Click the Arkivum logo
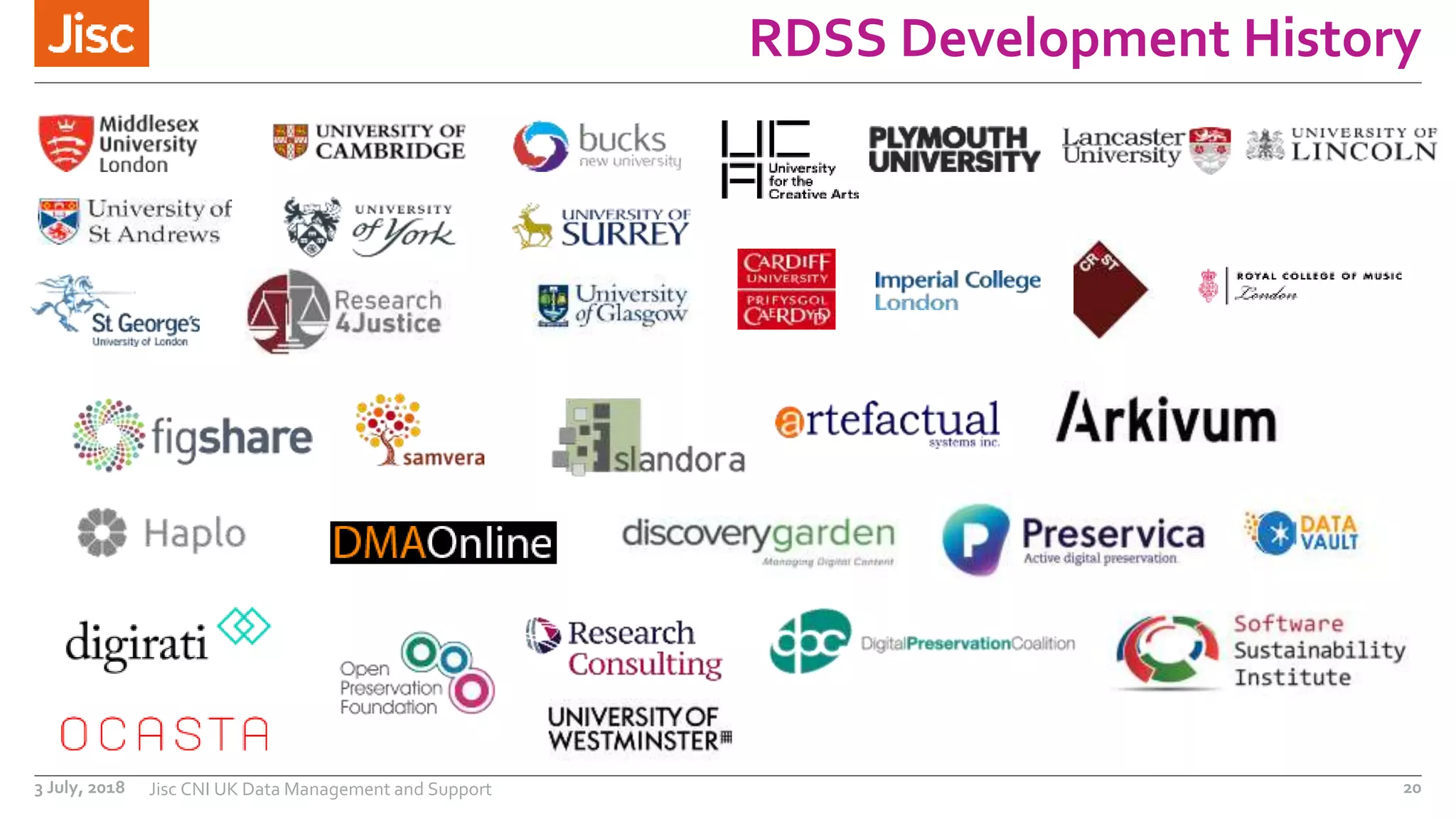The image size is (1456, 819). coord(1167,417)
